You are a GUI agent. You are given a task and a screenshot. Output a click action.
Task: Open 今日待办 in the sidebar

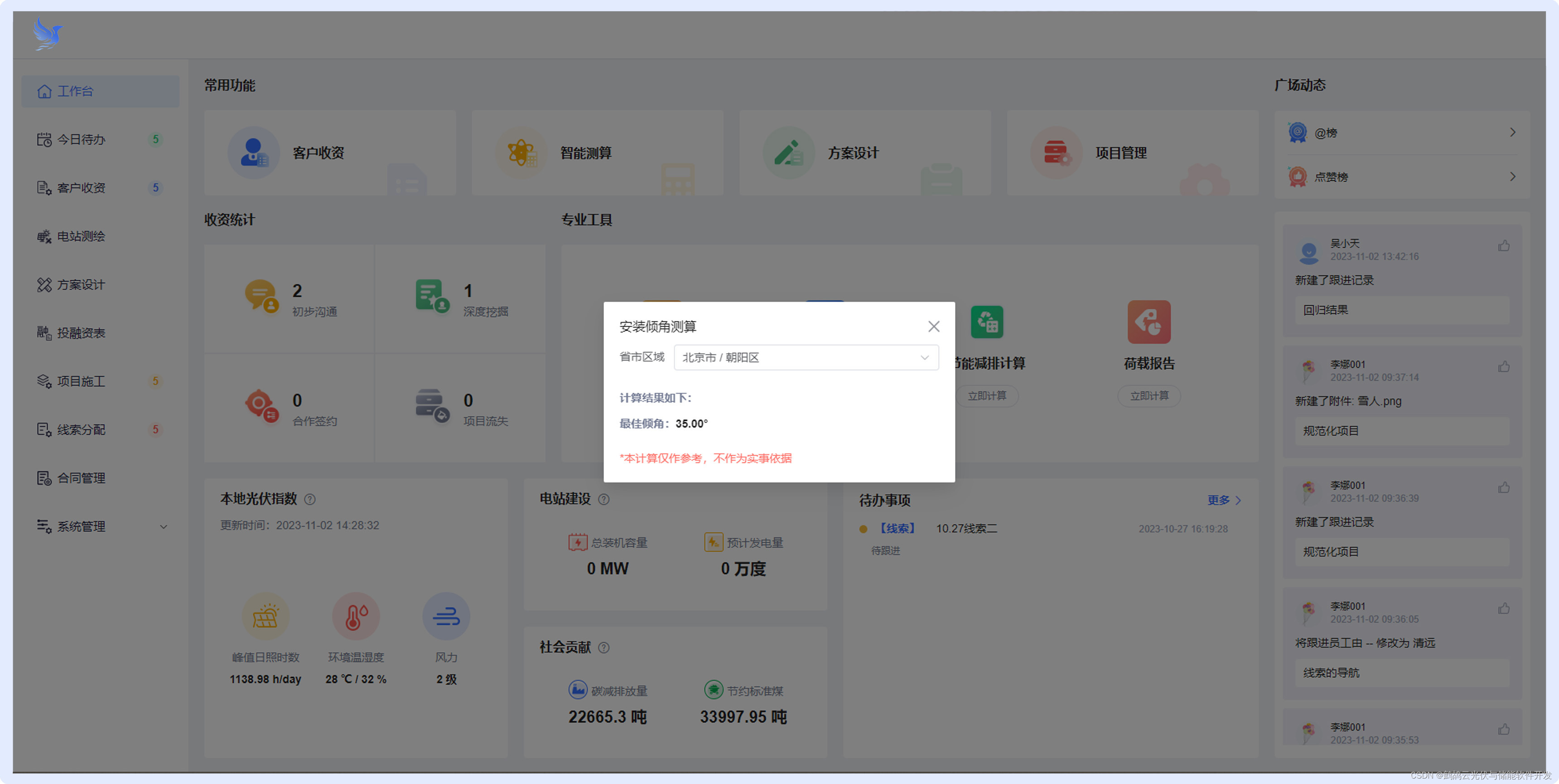click(x=101, y=140)
